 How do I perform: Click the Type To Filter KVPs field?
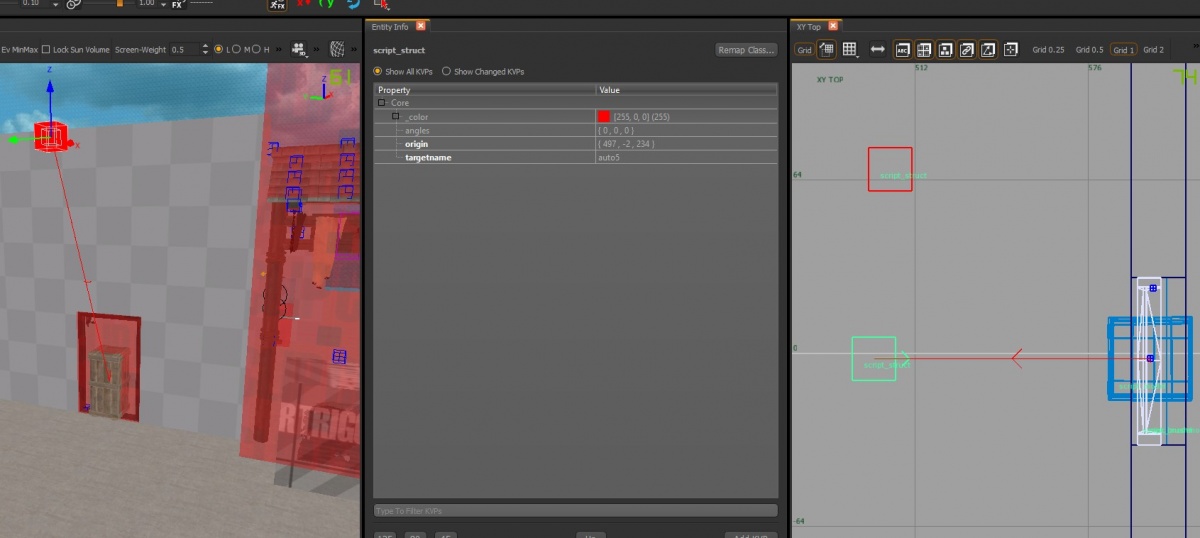[x=575, y=511]
